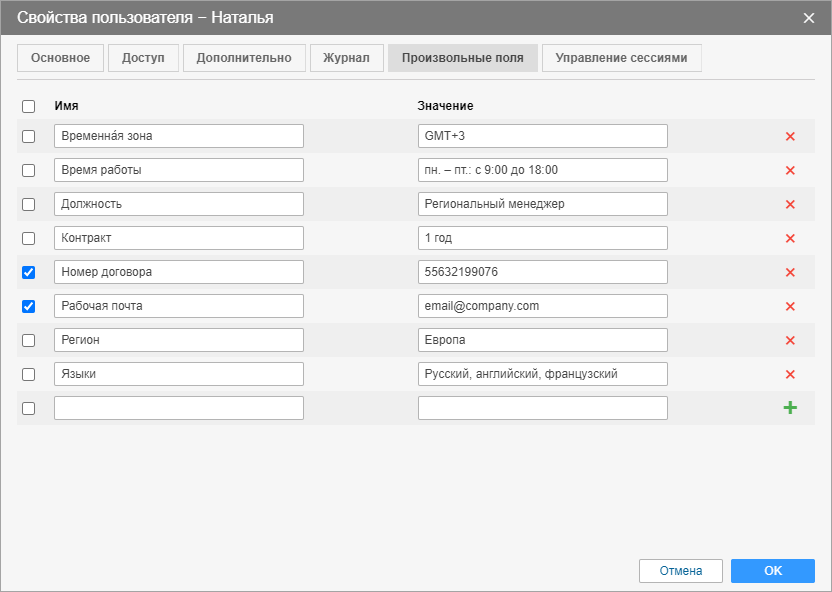Open the Журнал tab
The width and height of the screenshot is (832, 592).
coord(346,58)
